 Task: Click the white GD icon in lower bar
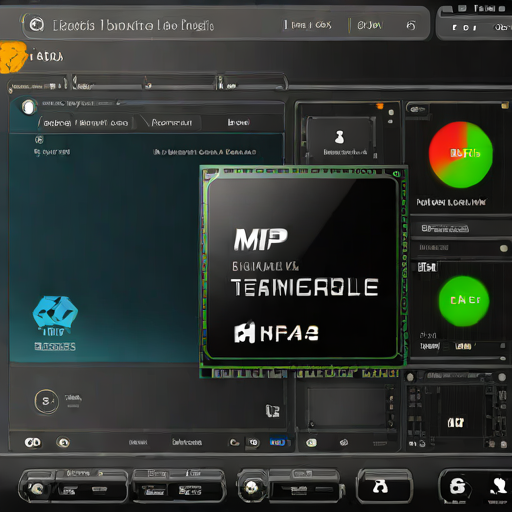pos(33,442)
